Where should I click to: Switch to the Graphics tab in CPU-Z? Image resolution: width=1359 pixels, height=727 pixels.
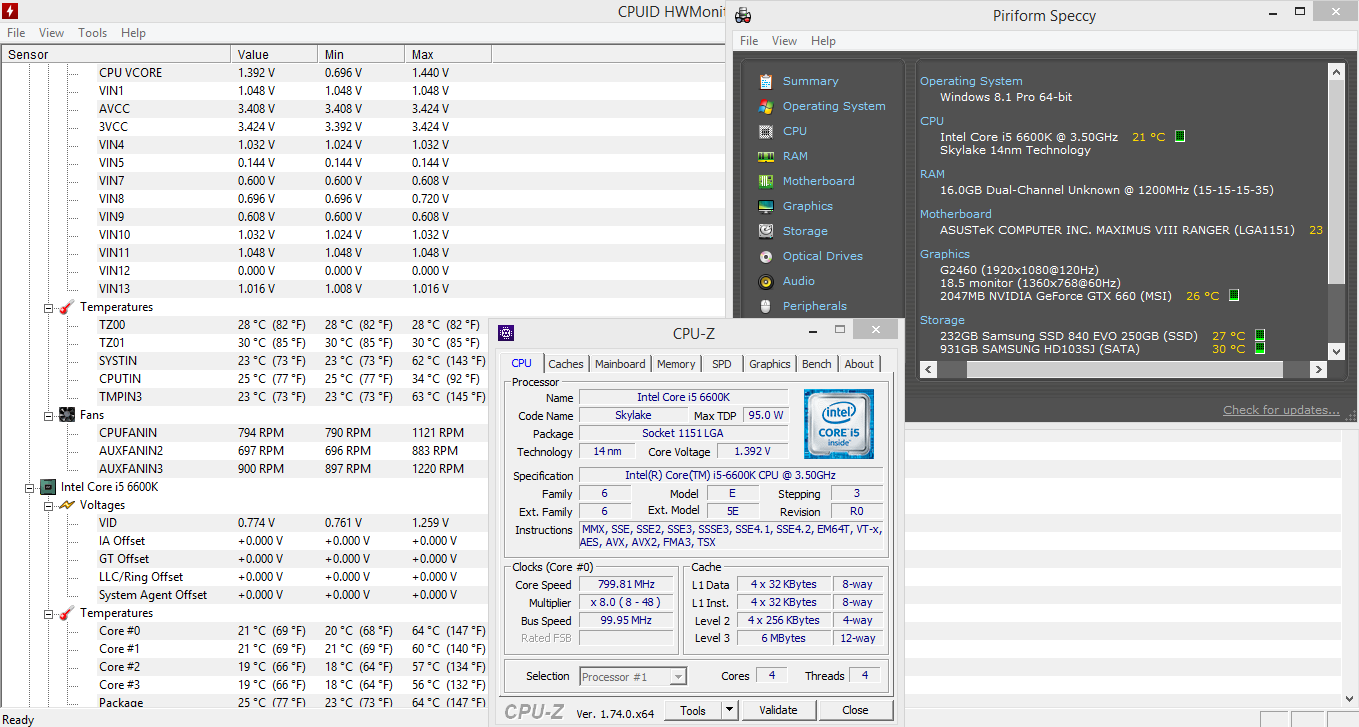(x=770, y=364)
